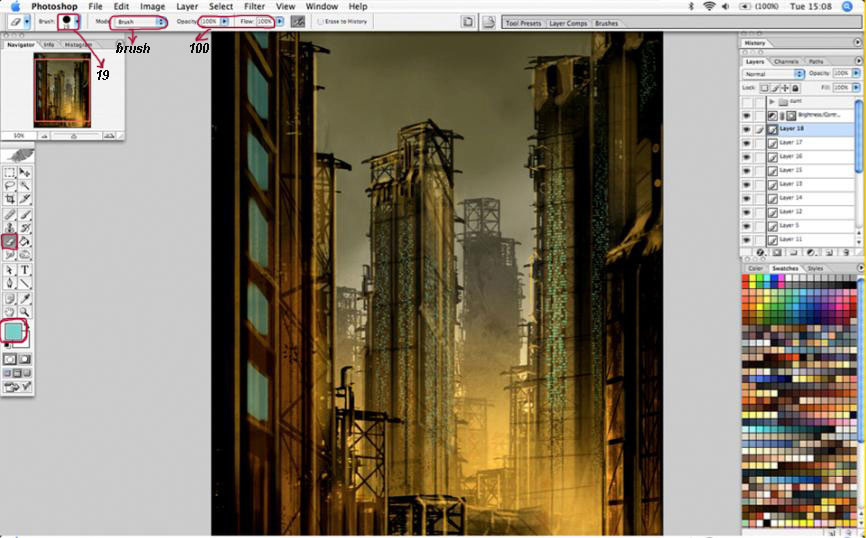866x538 pixels.
Task: Enable Erase to History checkbox
Action: tap(320, 22)
